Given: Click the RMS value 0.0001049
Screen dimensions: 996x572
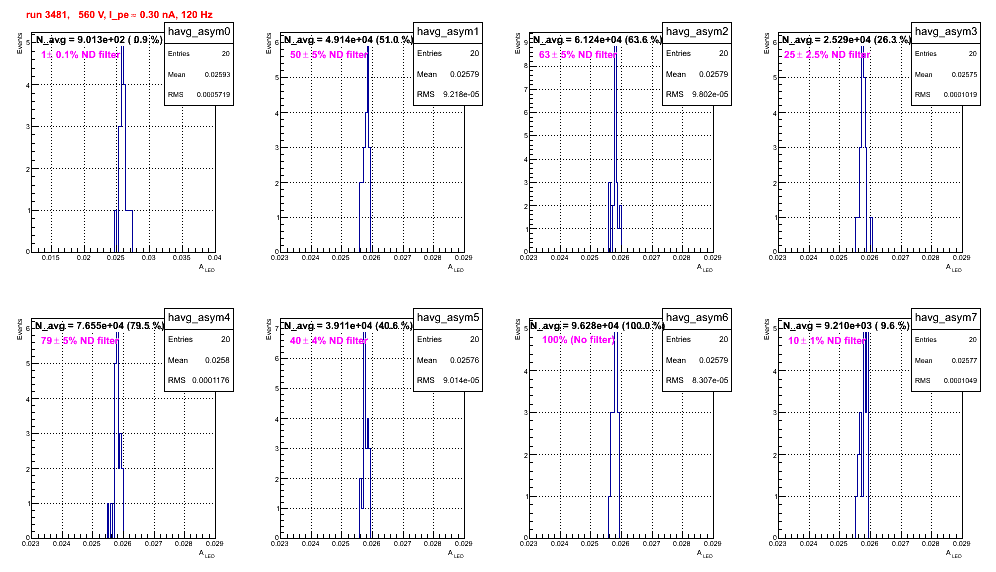Looking at the screenshot, I should (960, 380).
